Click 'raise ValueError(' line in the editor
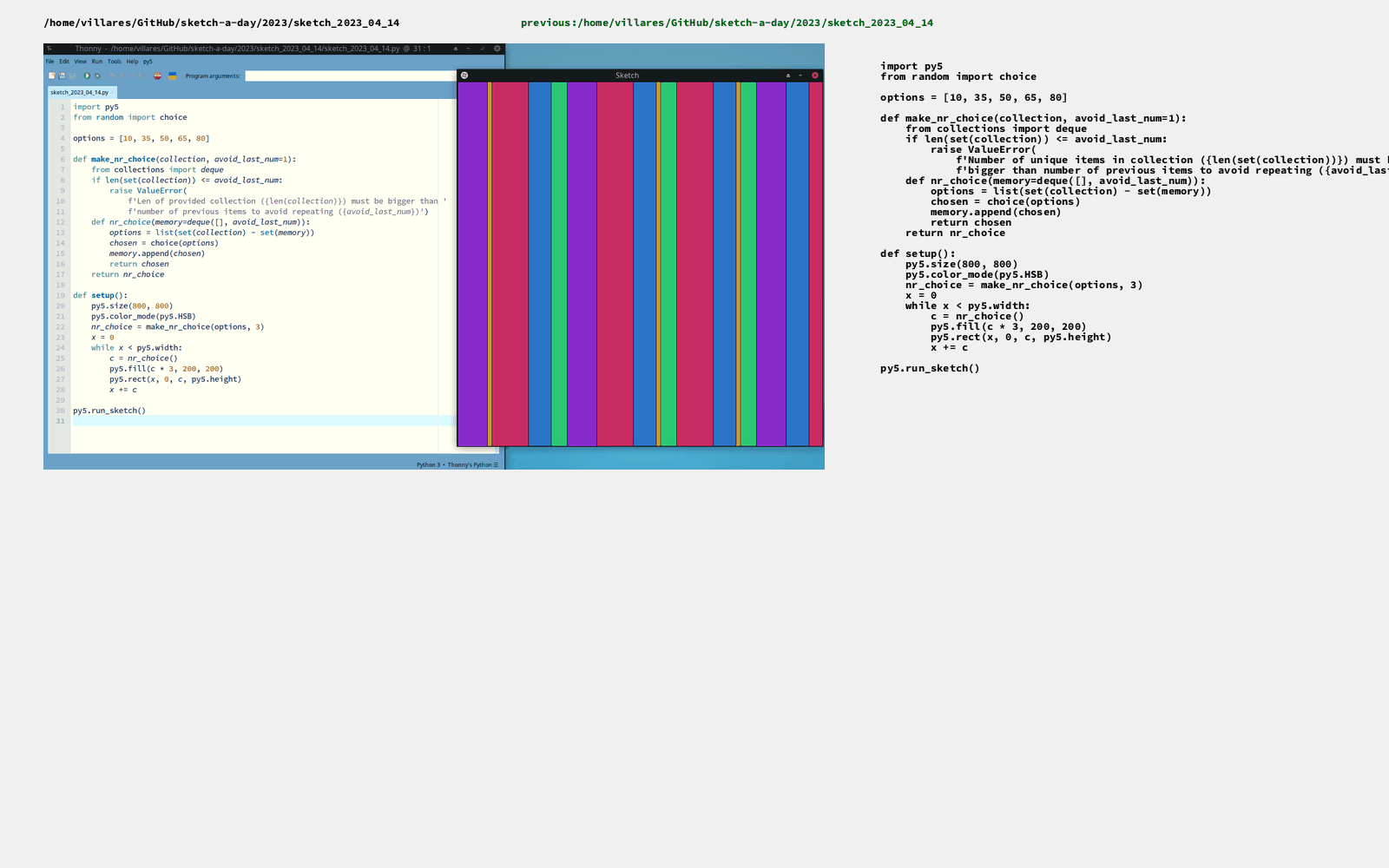Screen dimensions: 1389x868 [x=148, y=191]
